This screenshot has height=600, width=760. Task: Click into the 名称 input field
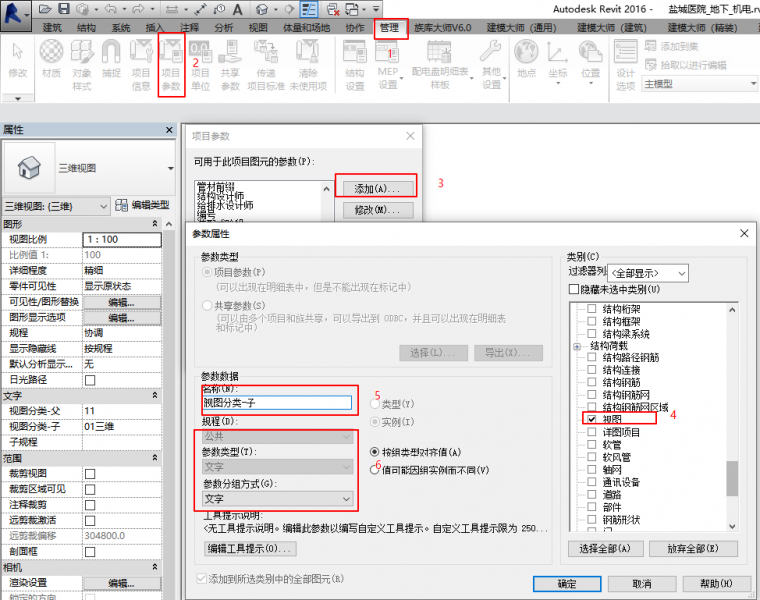click(276, 404)
